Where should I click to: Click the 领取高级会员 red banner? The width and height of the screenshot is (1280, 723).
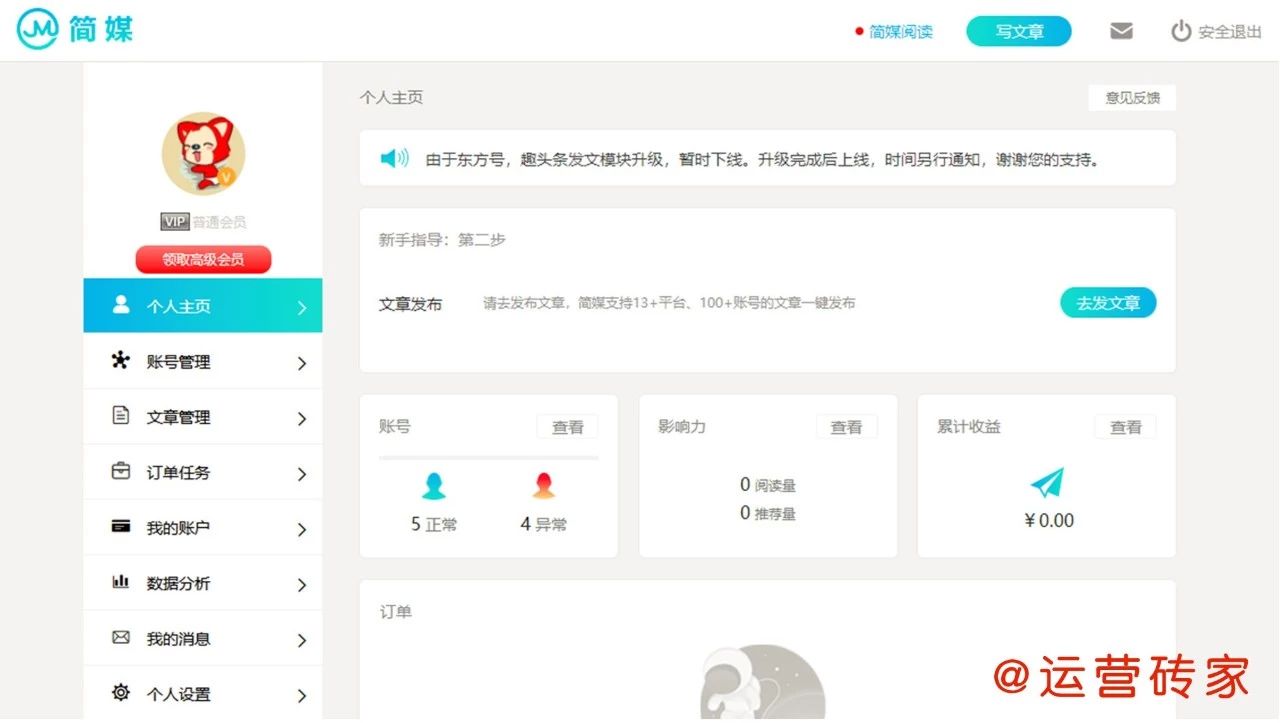[203, 259]
